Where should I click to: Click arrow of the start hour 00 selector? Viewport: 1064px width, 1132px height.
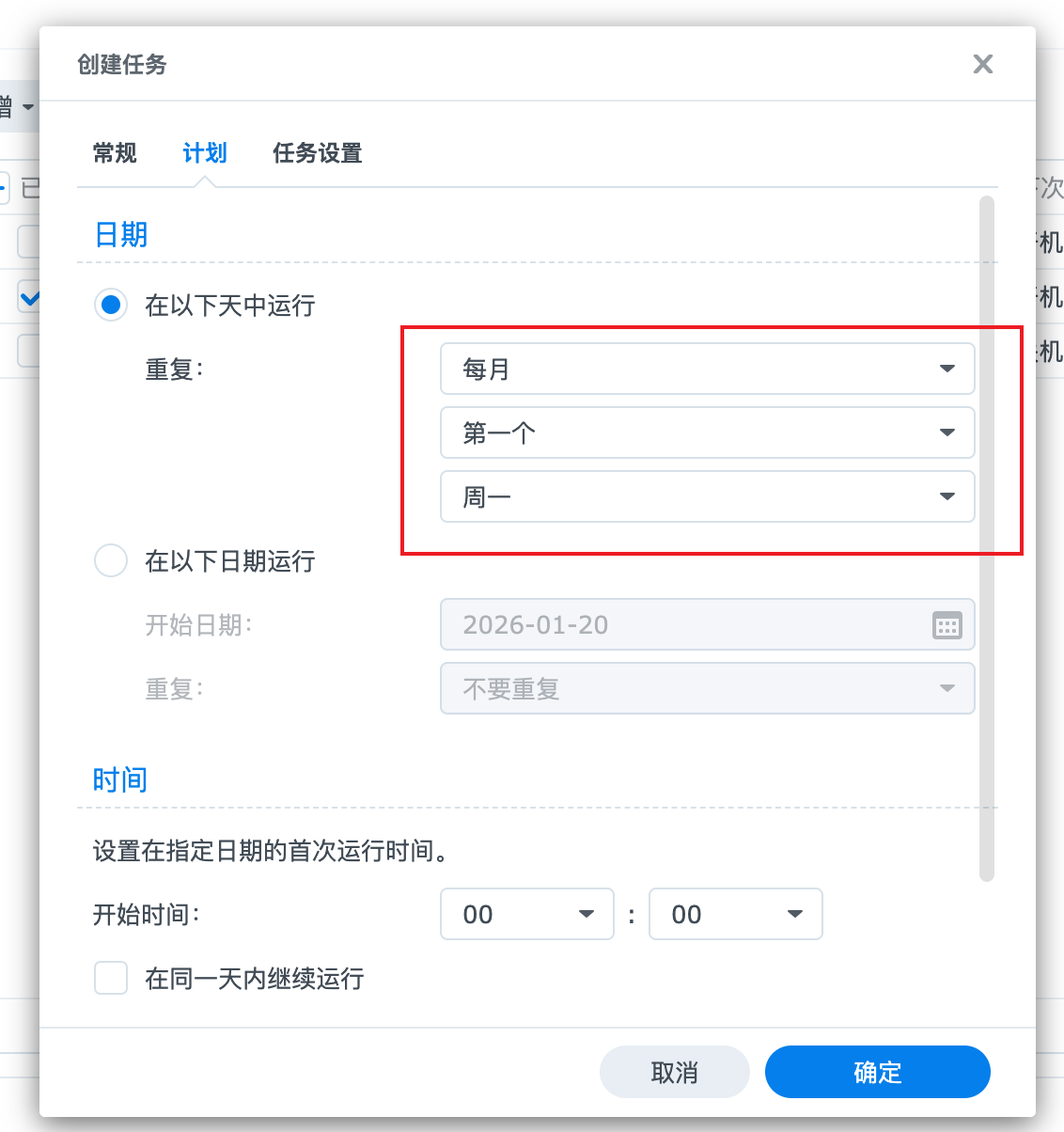(x=587, y=914)
